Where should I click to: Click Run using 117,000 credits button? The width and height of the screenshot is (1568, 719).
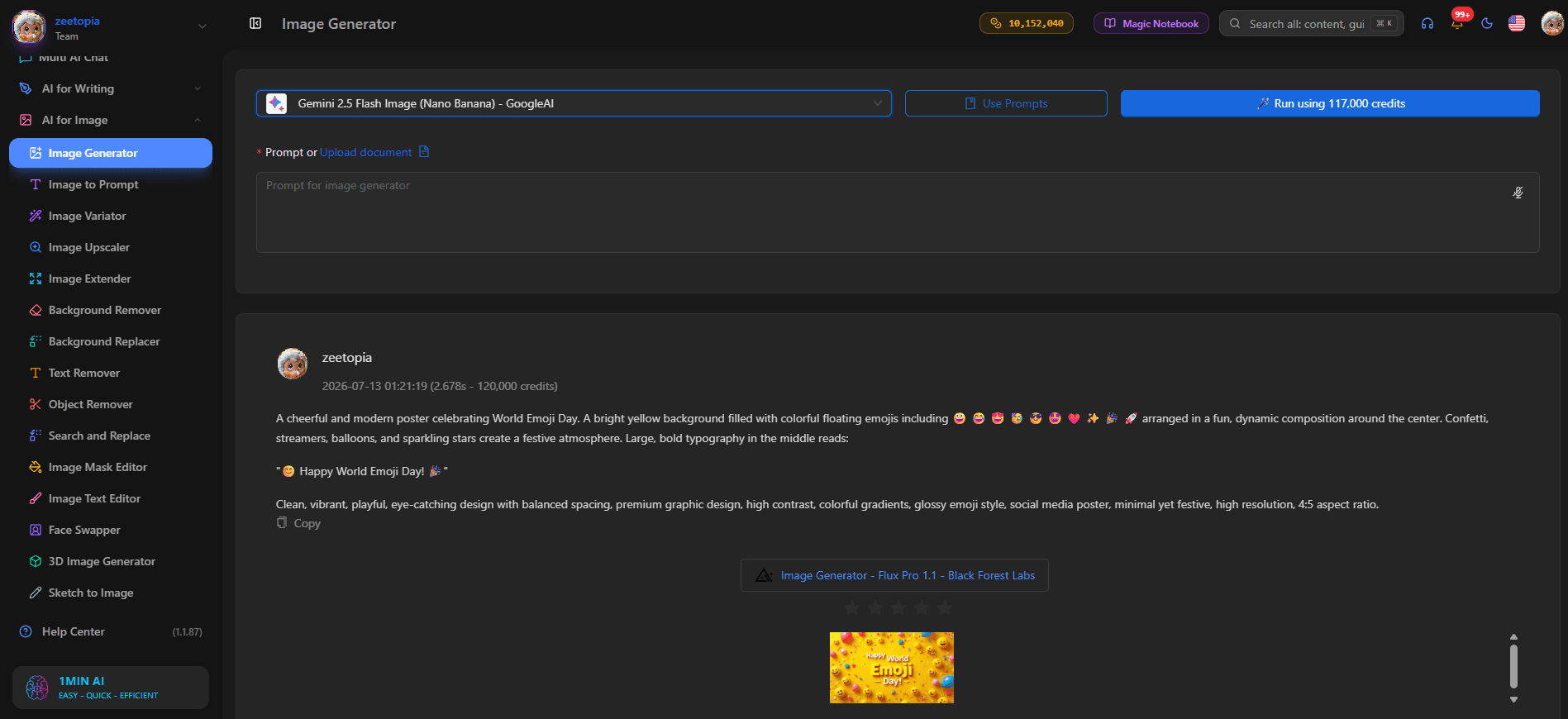(x=1330, y=103)
